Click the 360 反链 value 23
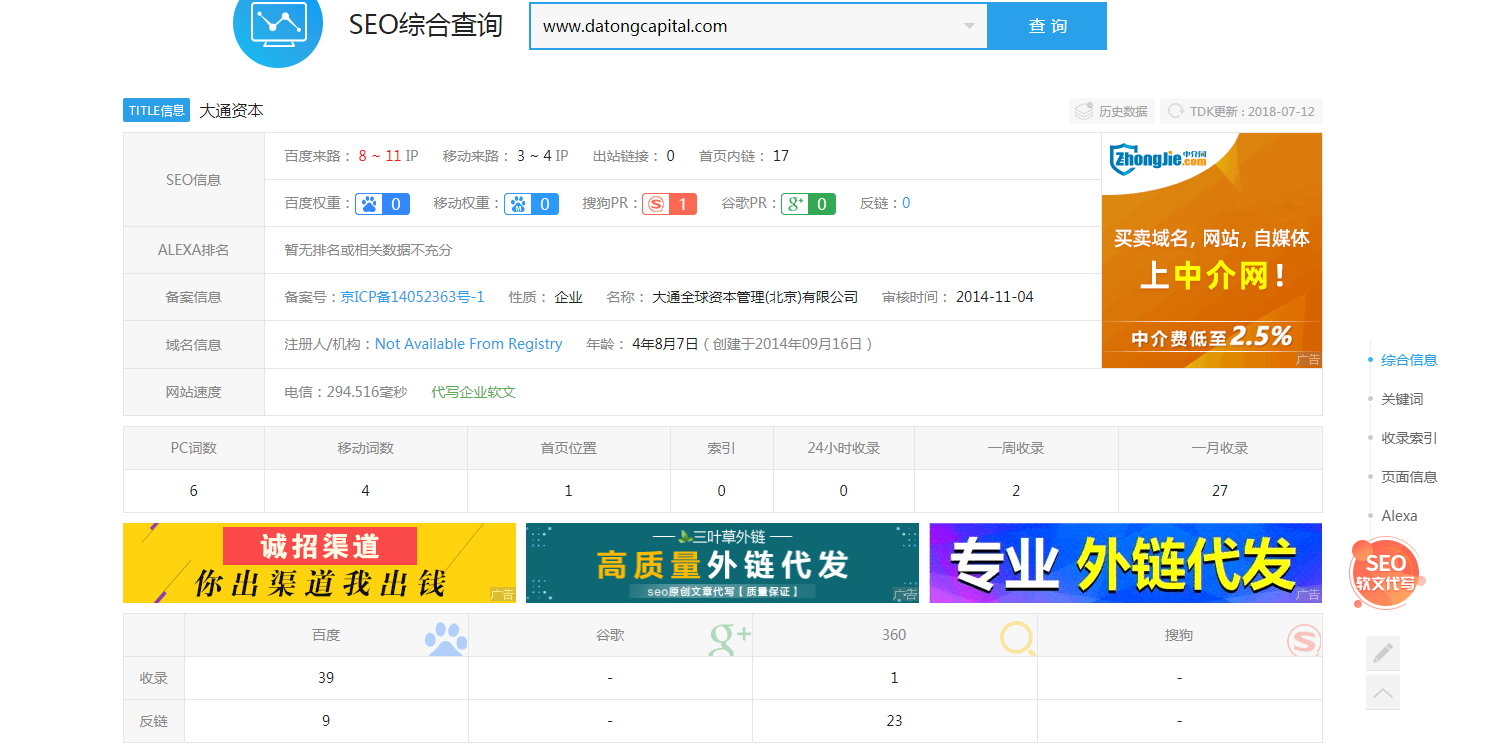Image resolution: width=1494 pixels, height=755 pixels. [x=894, y=720]
